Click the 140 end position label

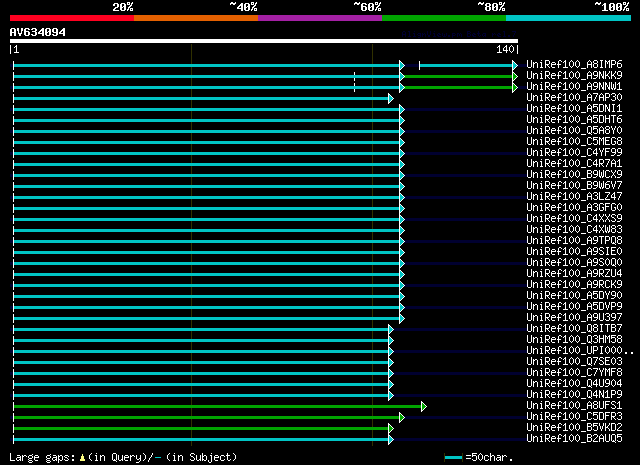(x=505, y=49)
